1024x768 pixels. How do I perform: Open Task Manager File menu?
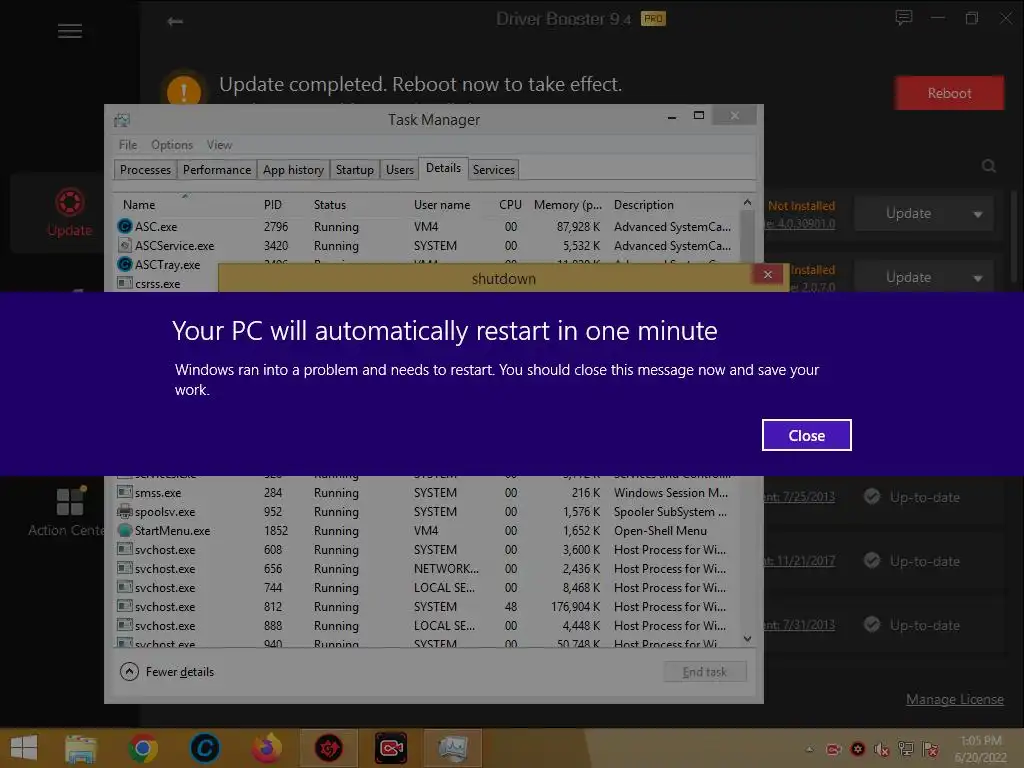tap(128, 144)
